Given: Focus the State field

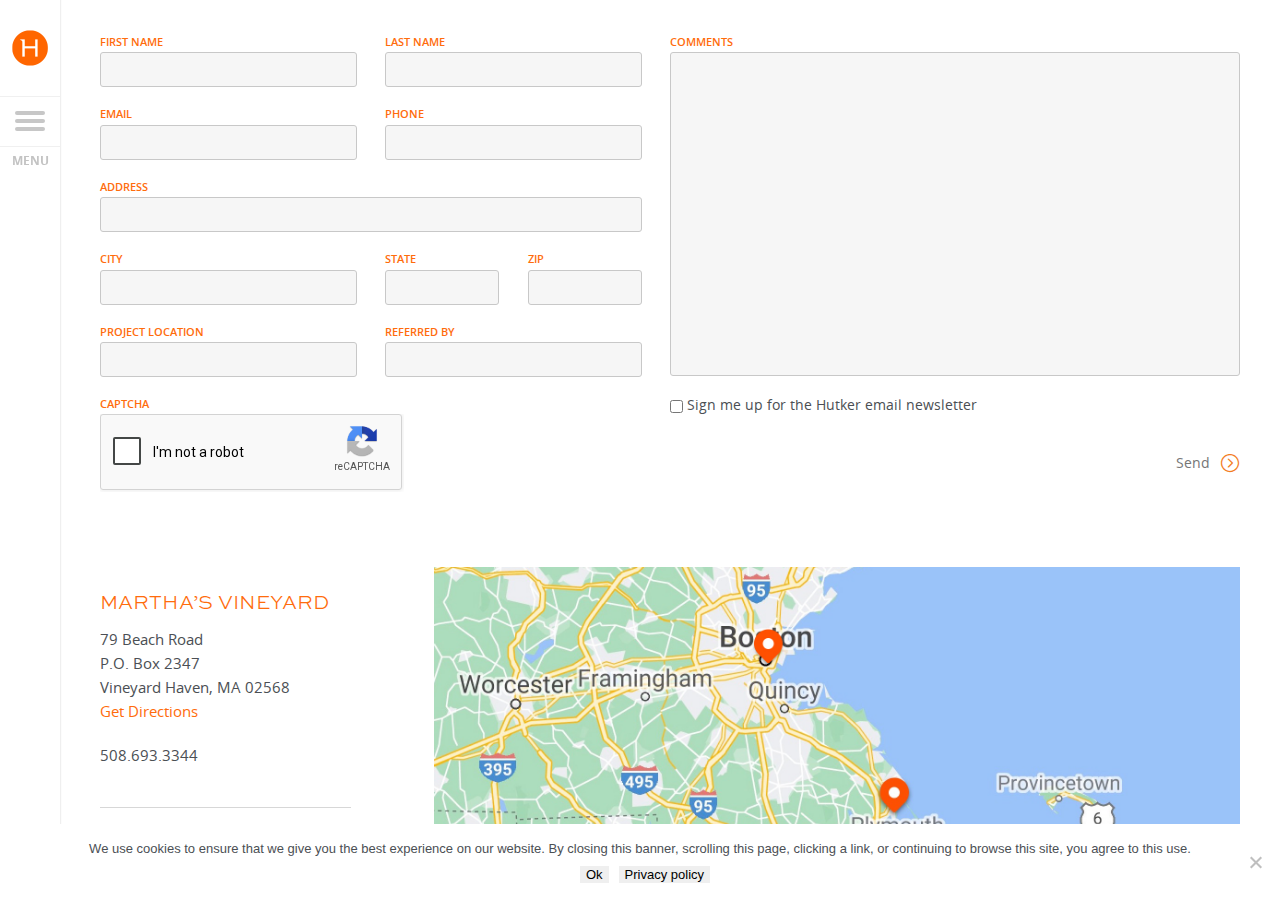Looking at the screenshot, I should pyautogui.click(x=442, y=287).
